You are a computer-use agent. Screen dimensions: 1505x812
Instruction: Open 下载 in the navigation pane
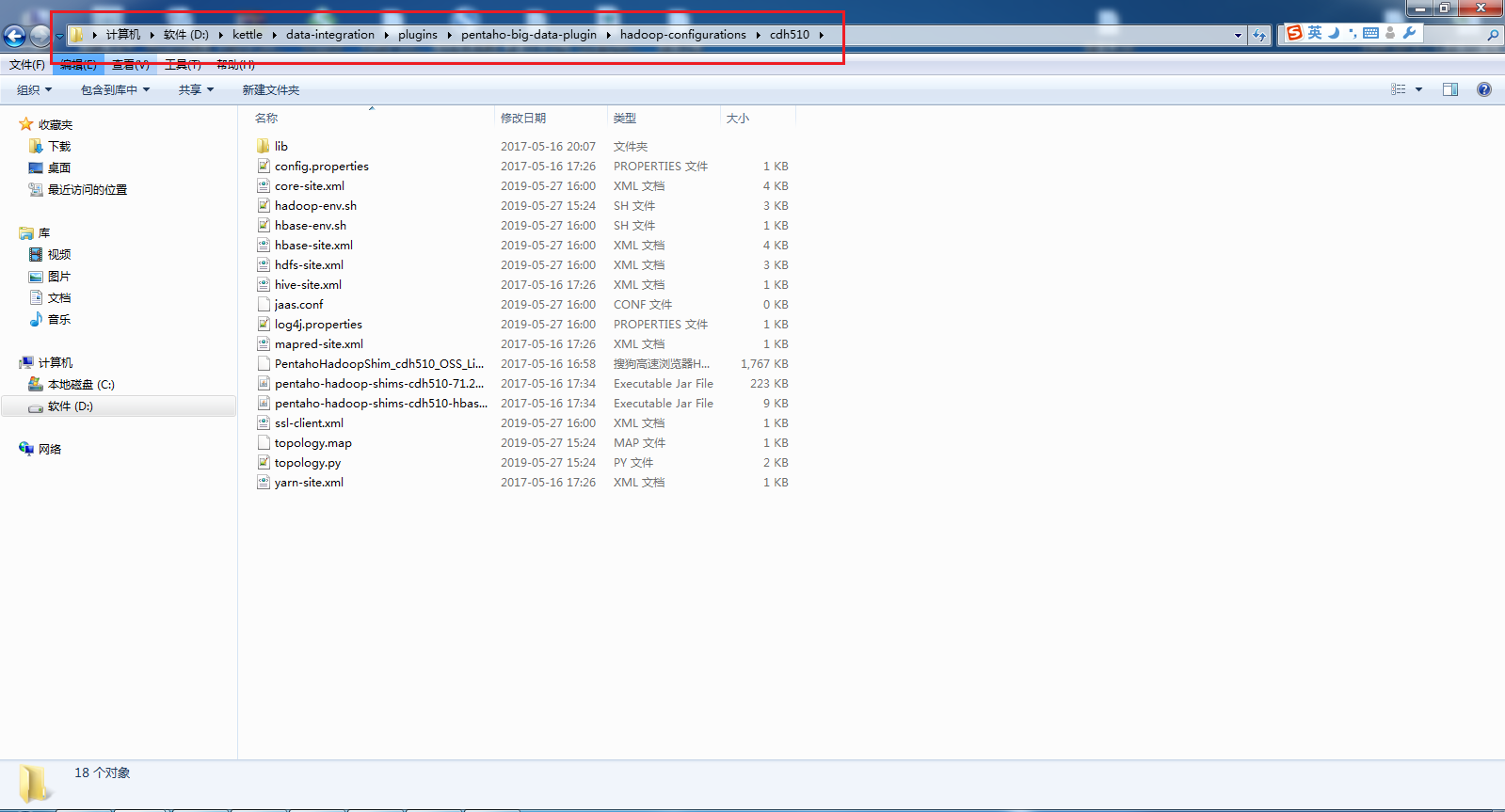tap(59, 146)
